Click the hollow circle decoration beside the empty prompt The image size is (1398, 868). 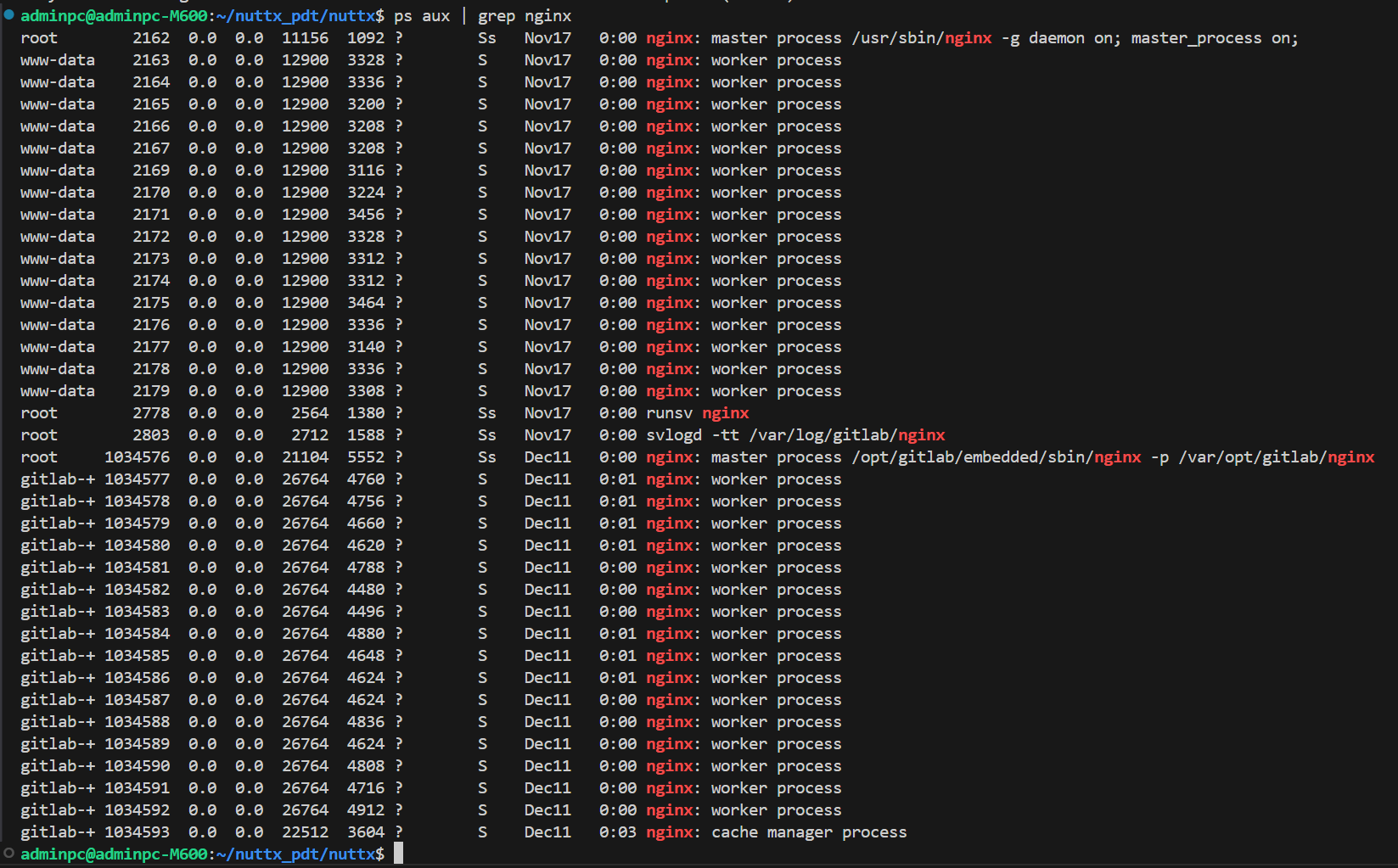click(8, 853)
